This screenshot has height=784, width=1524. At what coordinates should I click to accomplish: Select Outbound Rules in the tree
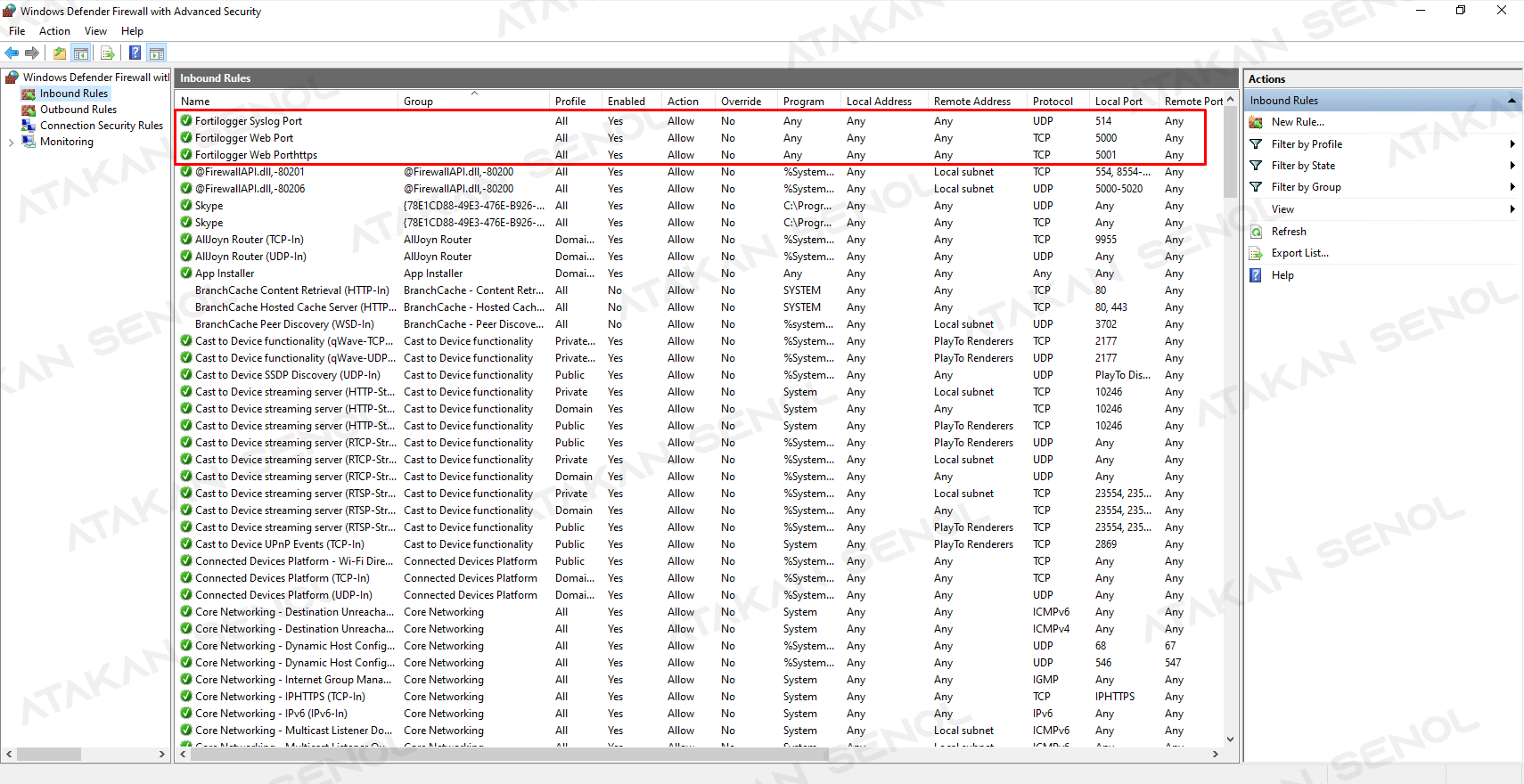click(x=78, y=110)
